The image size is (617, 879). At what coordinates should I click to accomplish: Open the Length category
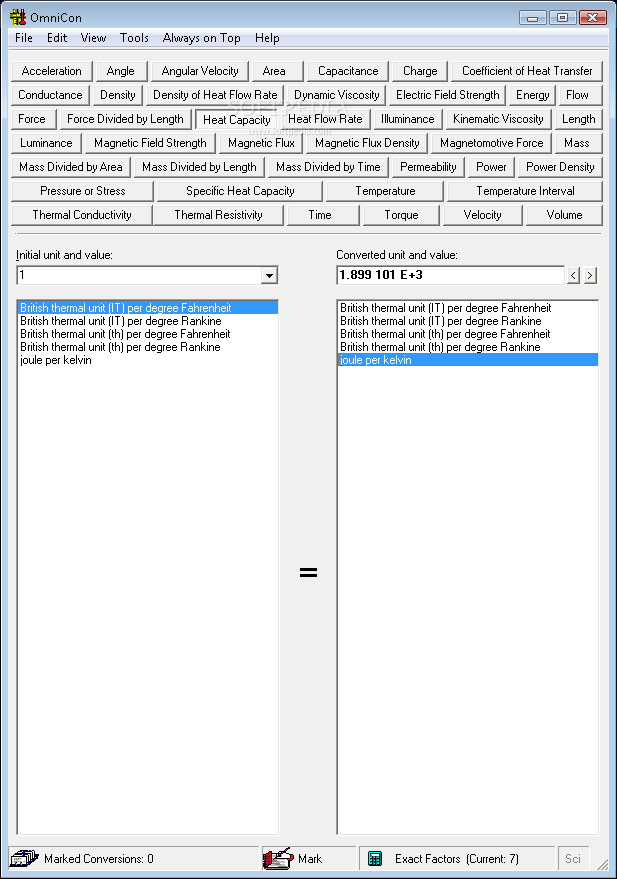(x=579, y=119)
